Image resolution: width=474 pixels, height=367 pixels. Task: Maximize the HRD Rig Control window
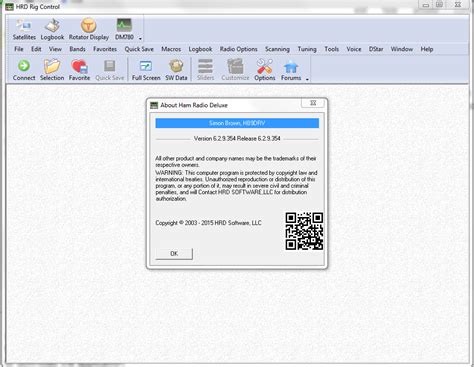click(x=440, y=5)
